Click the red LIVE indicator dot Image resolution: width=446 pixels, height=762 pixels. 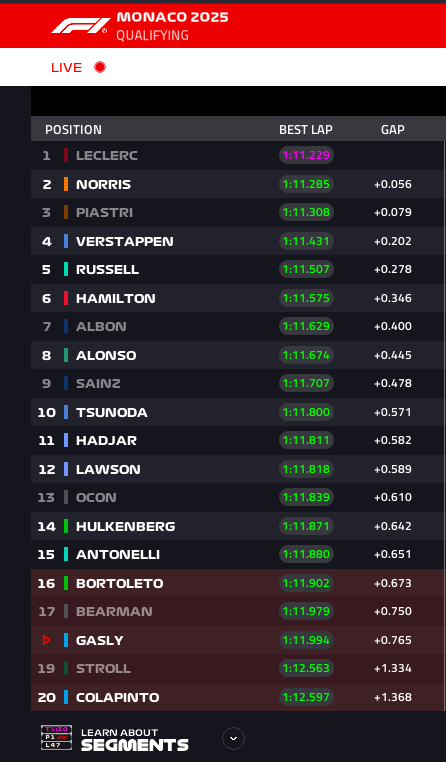100,67
